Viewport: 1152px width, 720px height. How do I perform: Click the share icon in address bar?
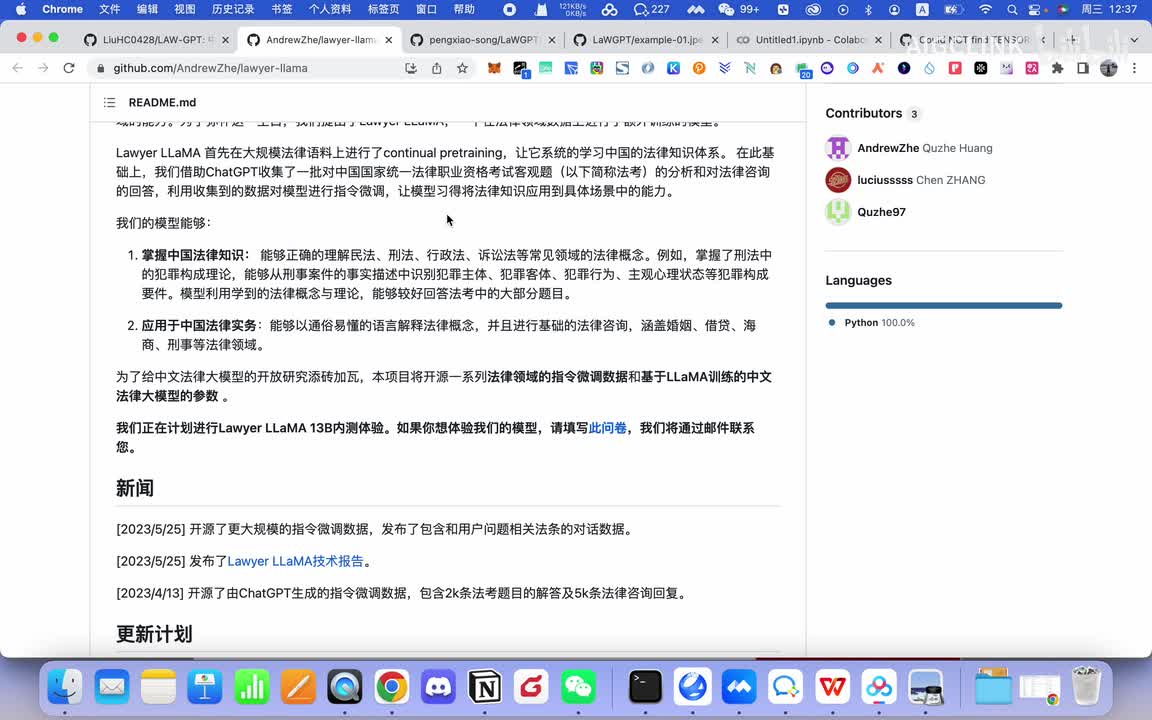[x=437, y=68]
